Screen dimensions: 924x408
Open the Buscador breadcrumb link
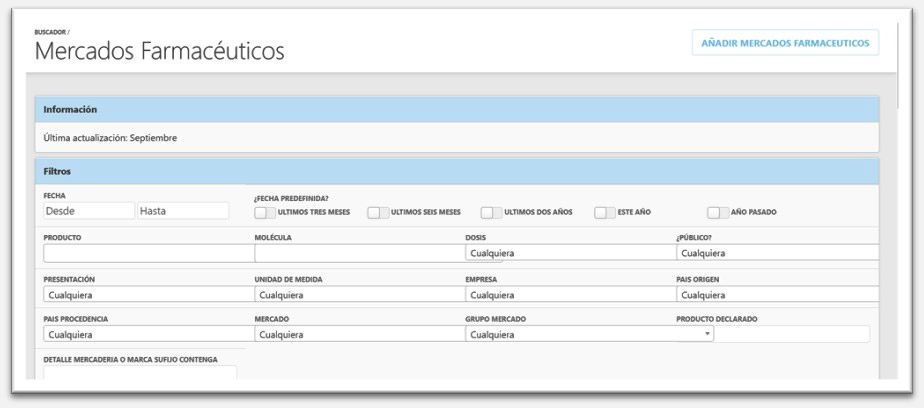(x=50, y=32)
